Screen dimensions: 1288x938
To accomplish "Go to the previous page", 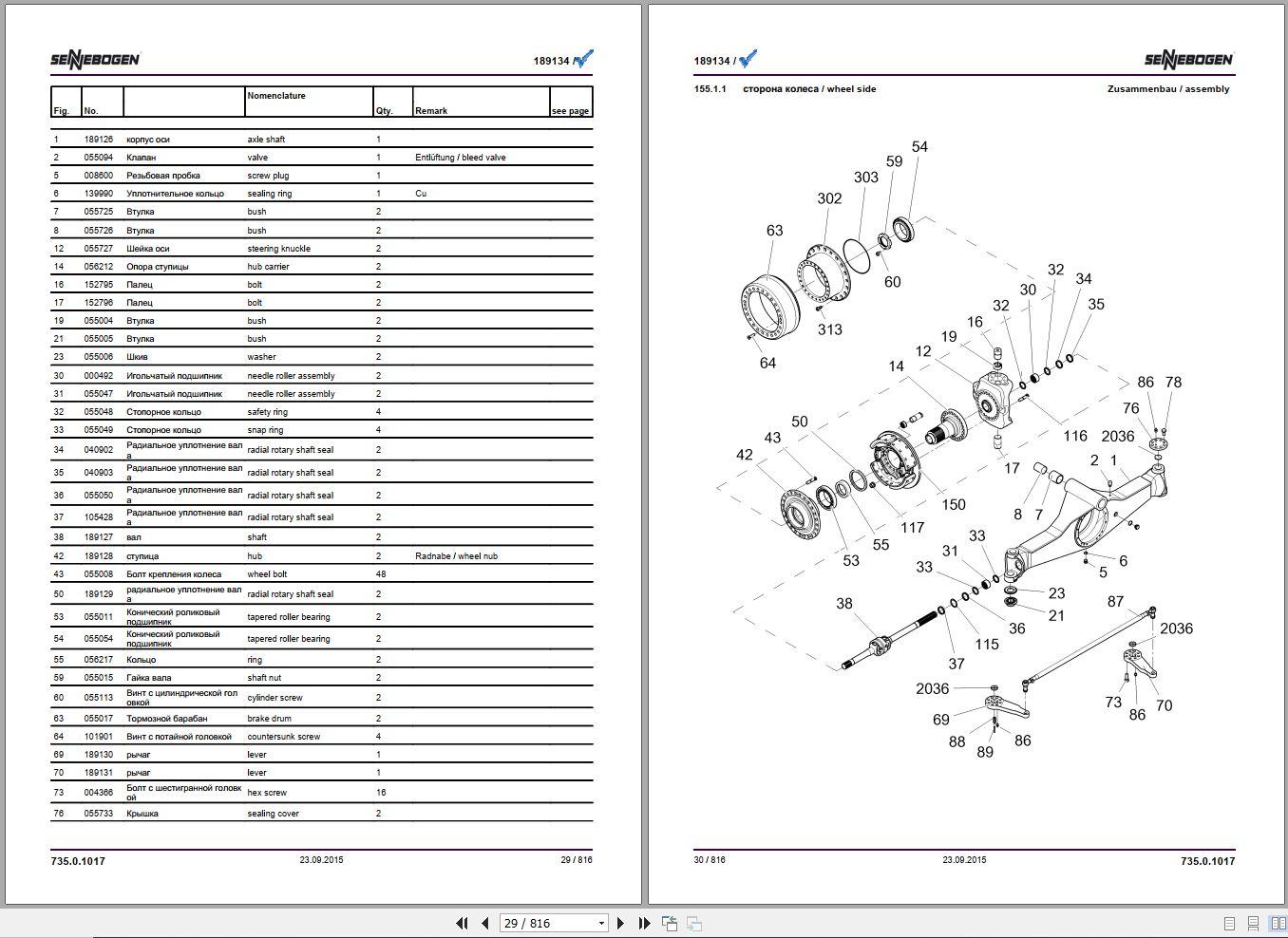I will pos(485,923).
